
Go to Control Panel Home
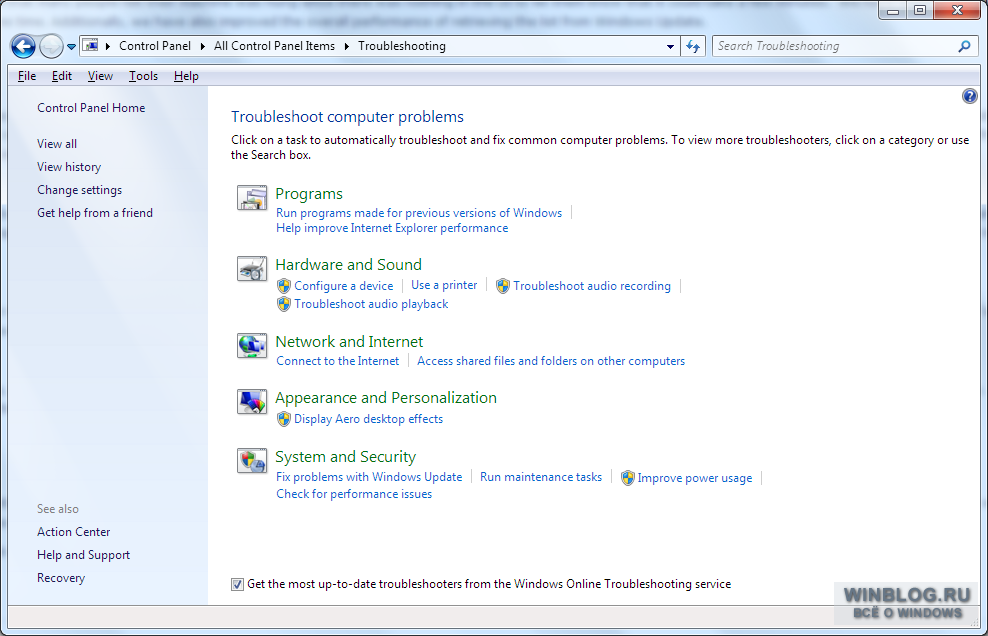91,108
